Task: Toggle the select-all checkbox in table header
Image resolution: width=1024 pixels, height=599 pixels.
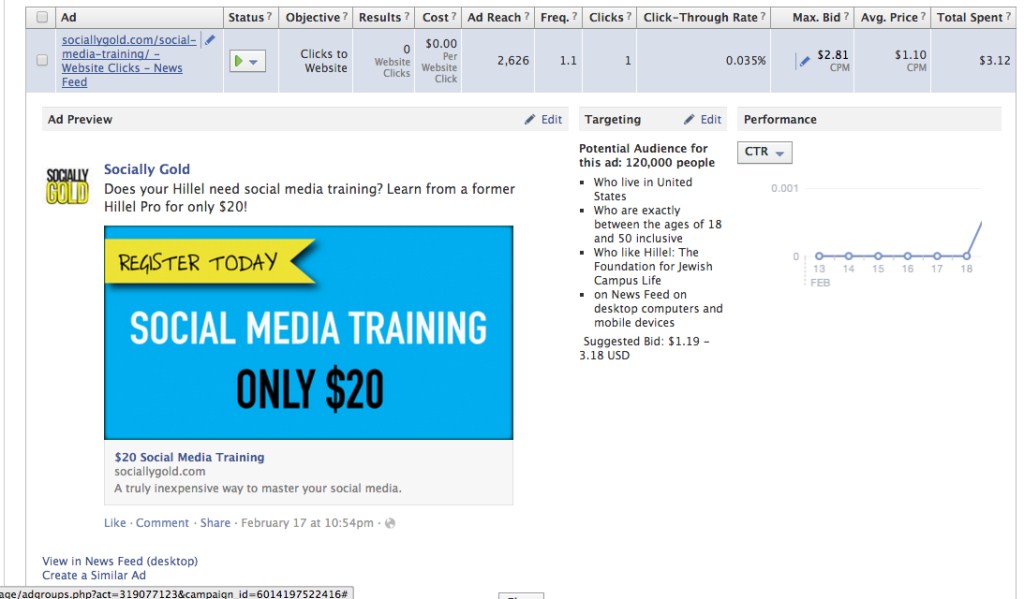Action: tap(42, 17)
